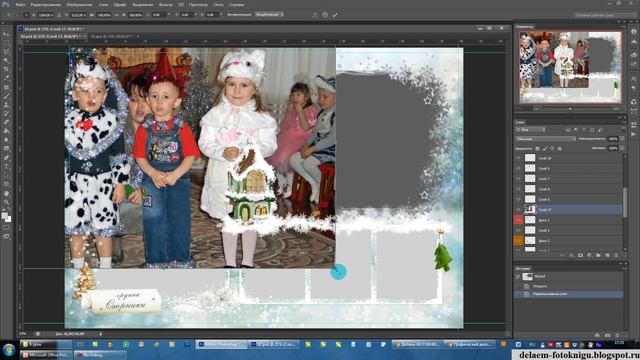Open the blend mode dropdown
Screen dimensions: 640x360
click(546, 139)
